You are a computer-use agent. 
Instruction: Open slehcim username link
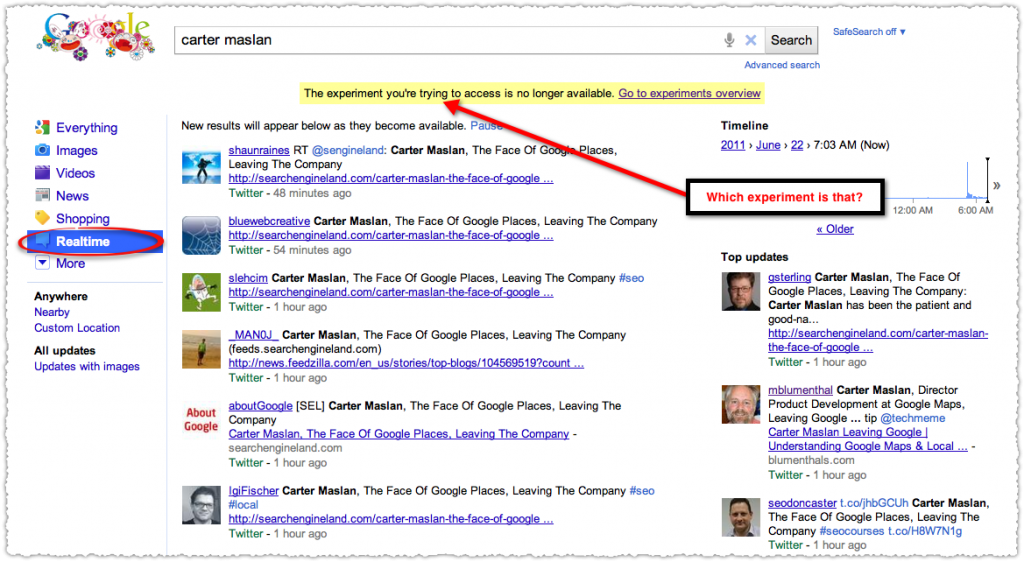pyautogui.click(x=248, y=278)
